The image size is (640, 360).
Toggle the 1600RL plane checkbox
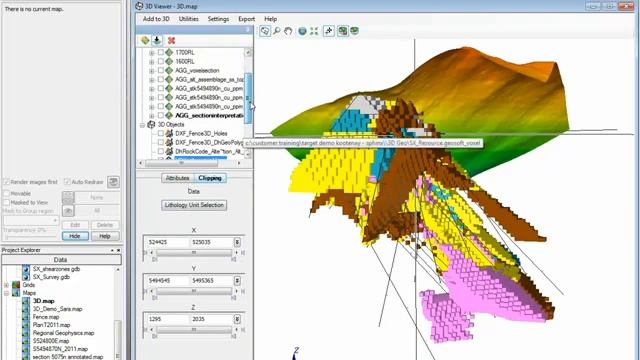161,62
